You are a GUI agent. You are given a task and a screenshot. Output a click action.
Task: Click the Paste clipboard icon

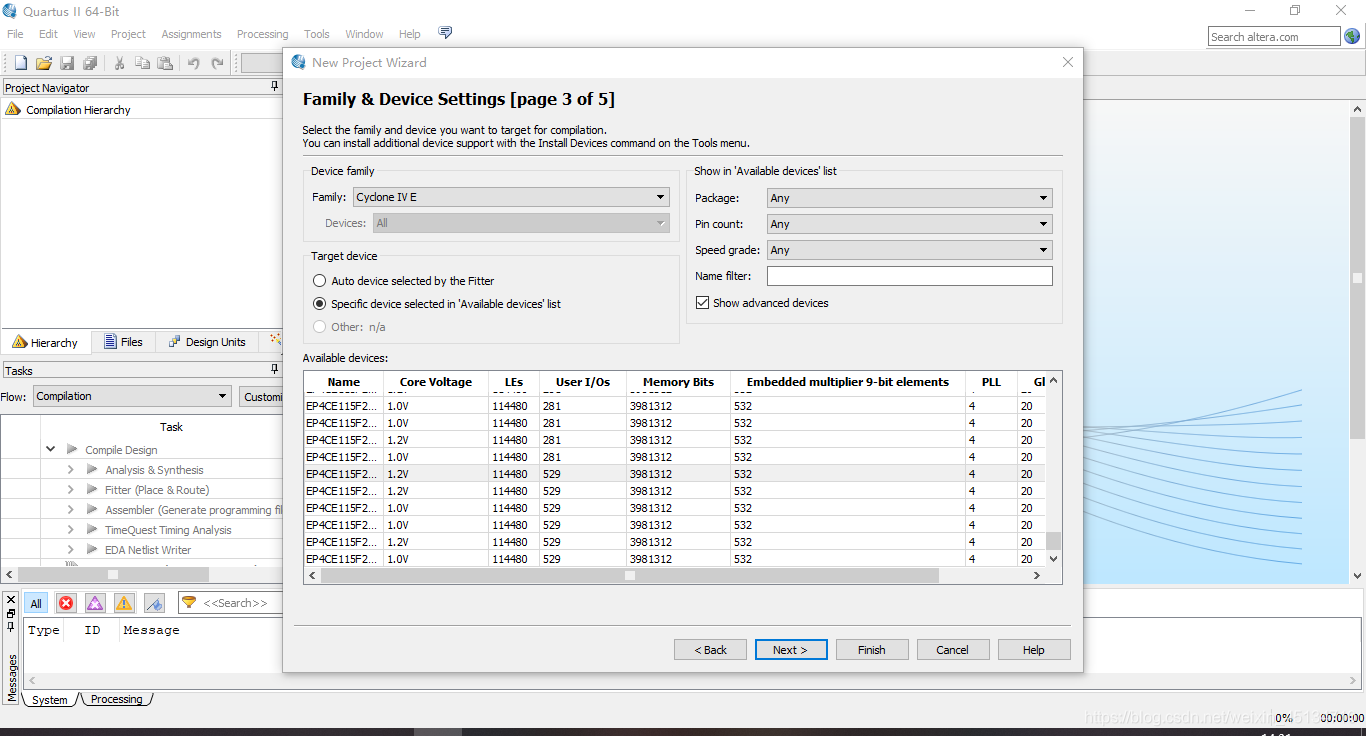coord(165,63)
